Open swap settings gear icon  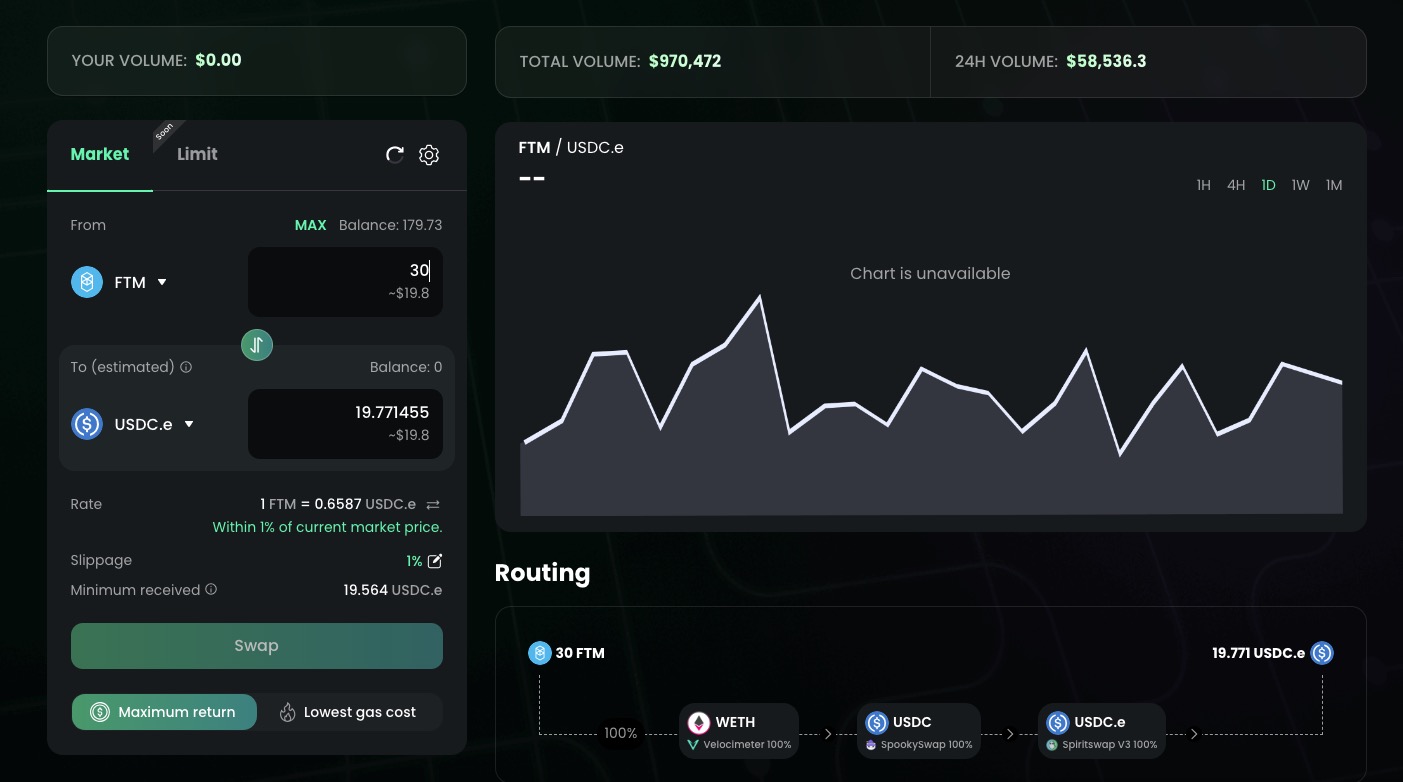point(429,154)
